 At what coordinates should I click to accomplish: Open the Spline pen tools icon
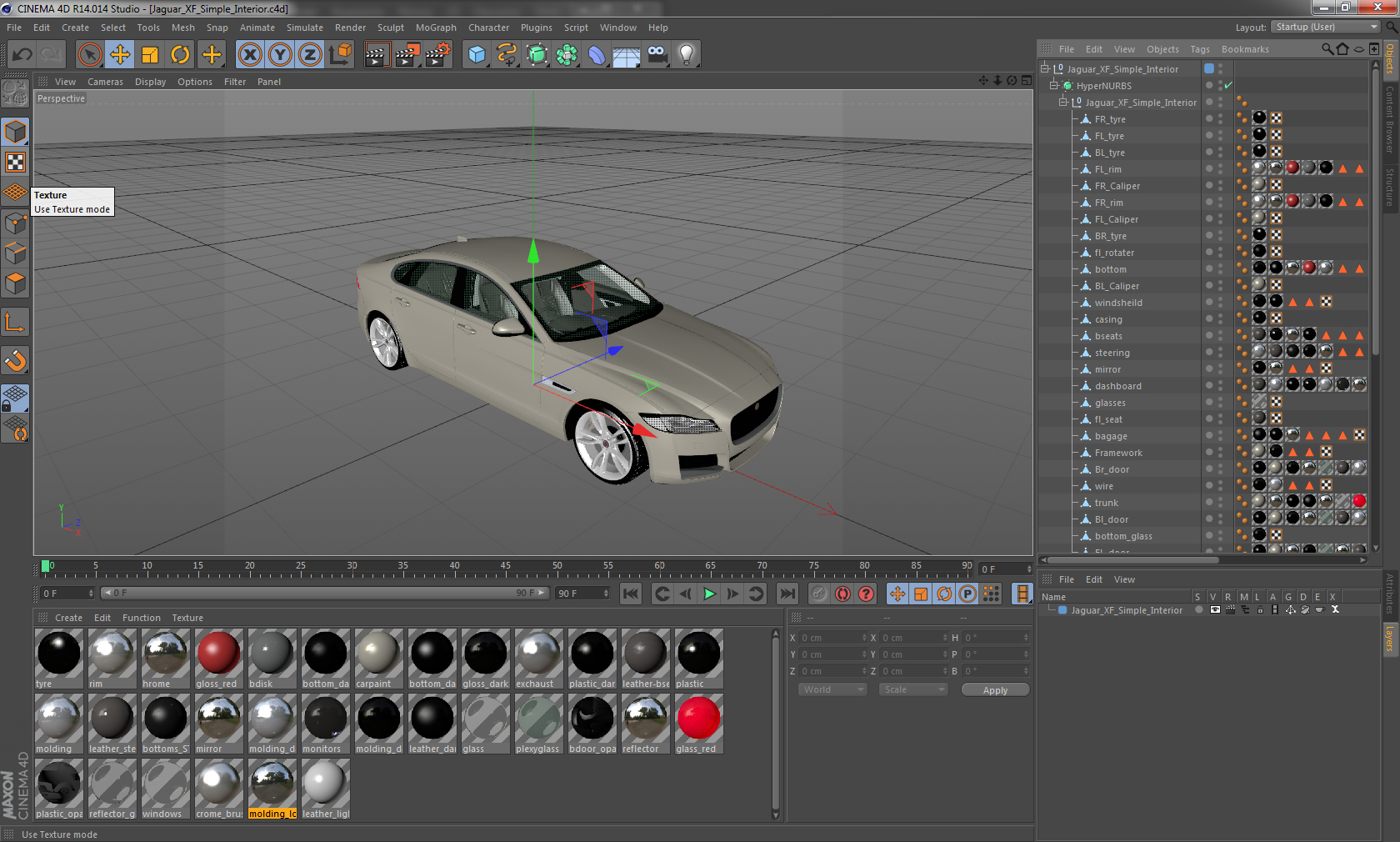tap(507, 55)
